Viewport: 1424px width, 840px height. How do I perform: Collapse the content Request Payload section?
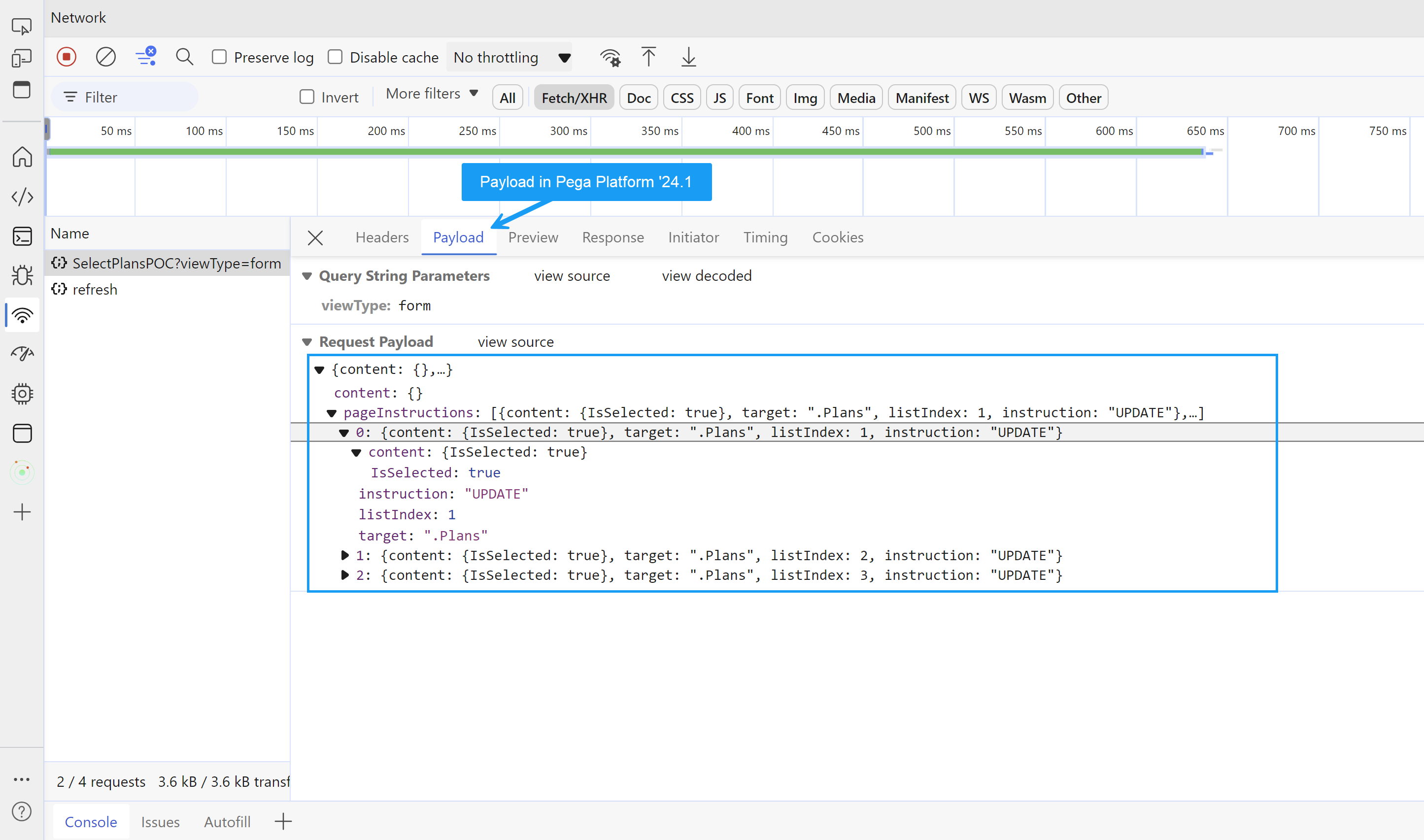[308, 341]
